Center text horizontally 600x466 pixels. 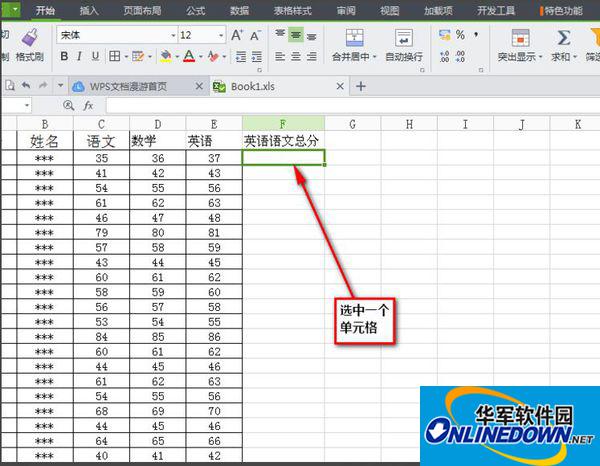296,57
